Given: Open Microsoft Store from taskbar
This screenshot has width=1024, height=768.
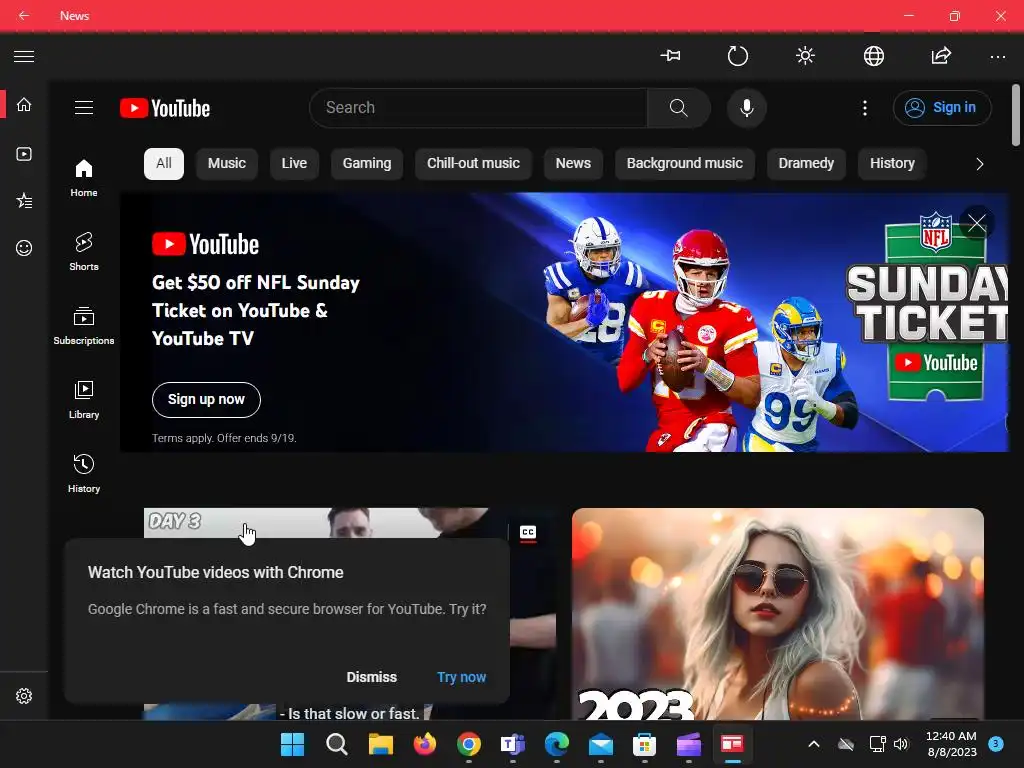Looking at the screenshot, I should click(645, 744).
